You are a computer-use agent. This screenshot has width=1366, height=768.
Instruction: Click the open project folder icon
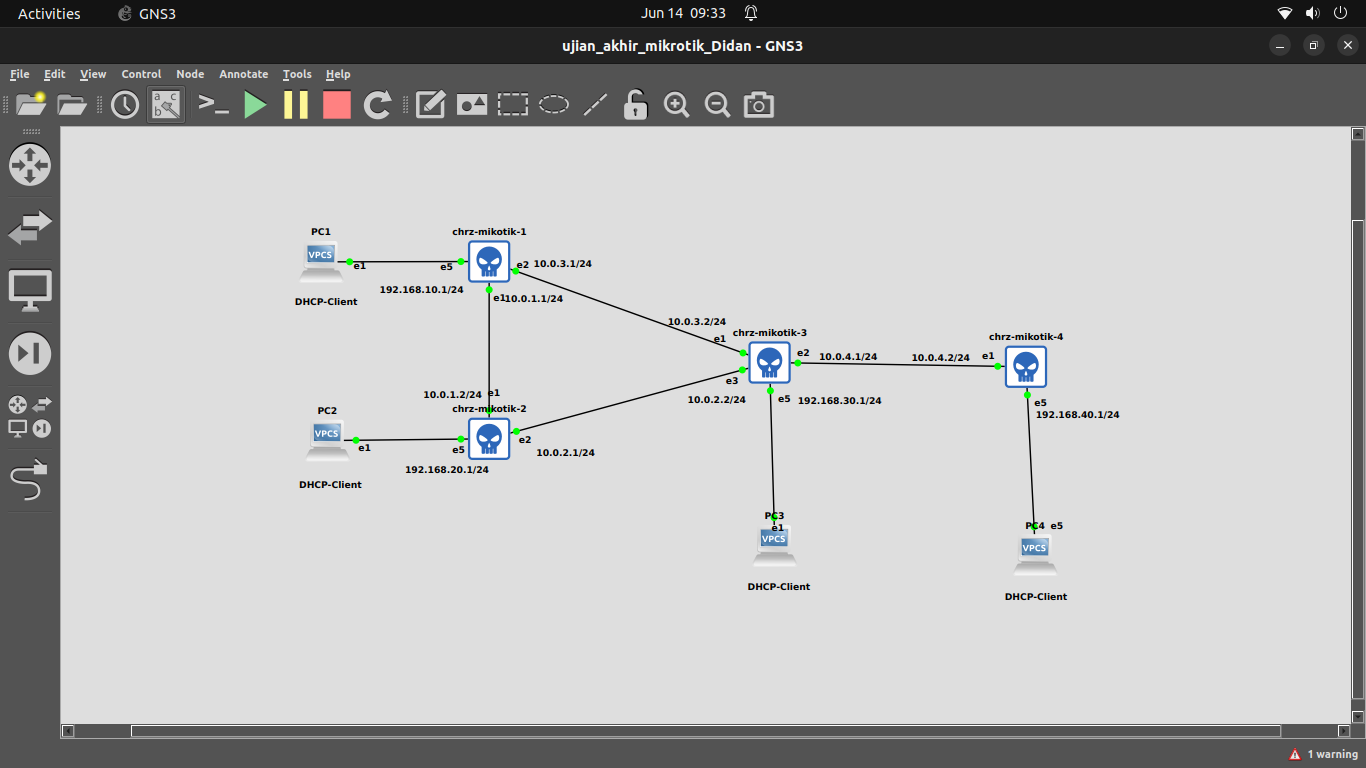coord(72,104)
